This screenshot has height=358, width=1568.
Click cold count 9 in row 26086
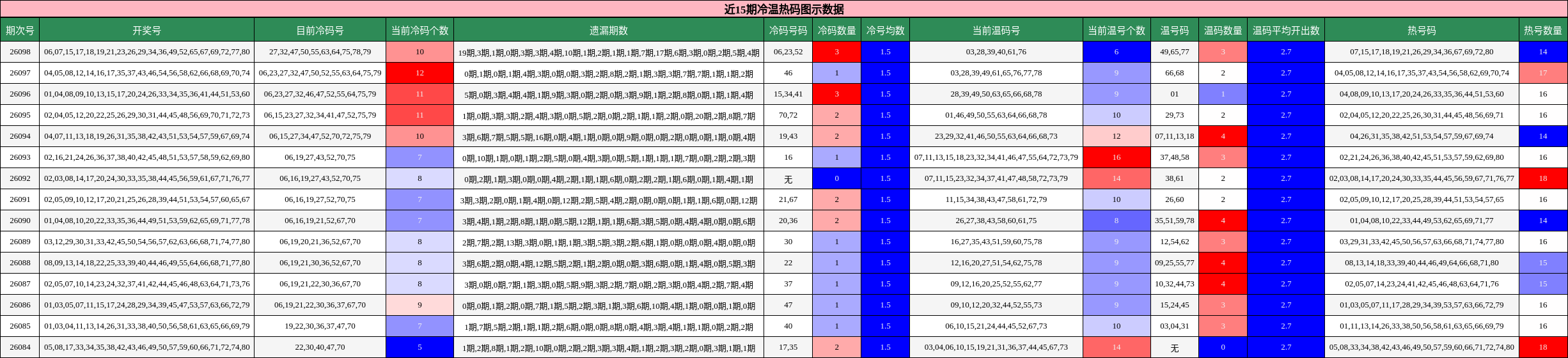pos(419,305)
